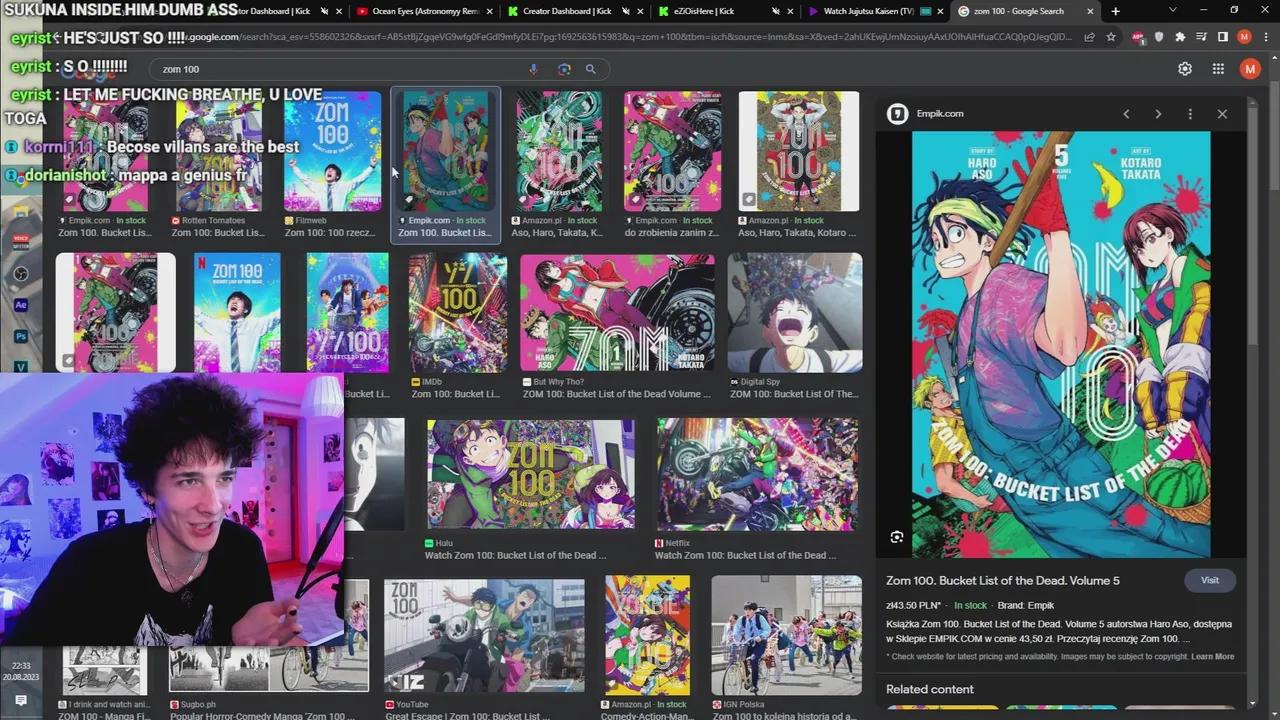Click the search magnifier icon
This screenshot has height=720, width=1280.
(590, 69)
